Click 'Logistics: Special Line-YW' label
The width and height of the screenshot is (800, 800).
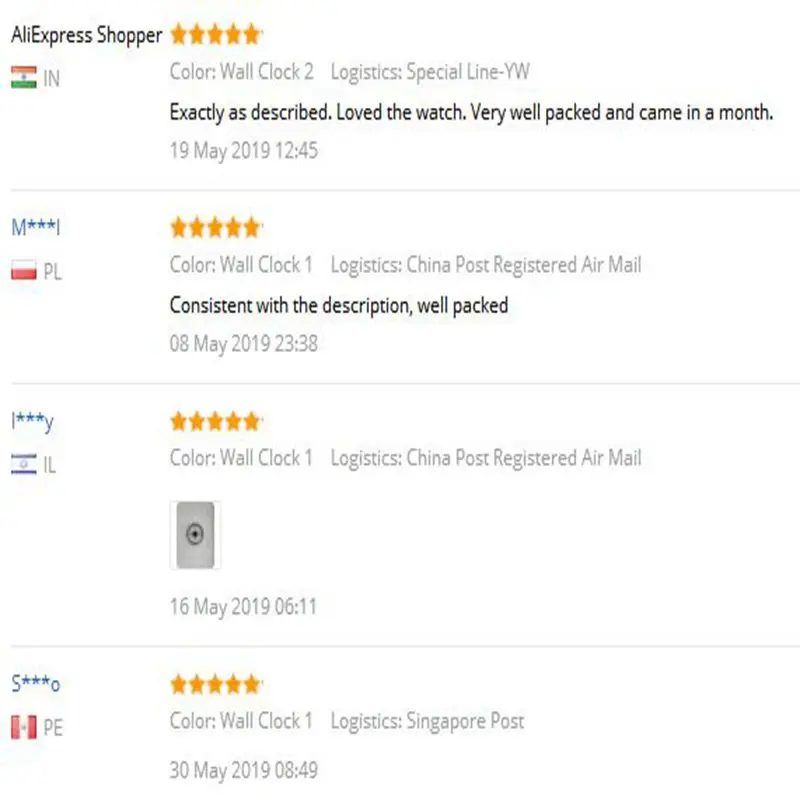[x=430, y=72]
